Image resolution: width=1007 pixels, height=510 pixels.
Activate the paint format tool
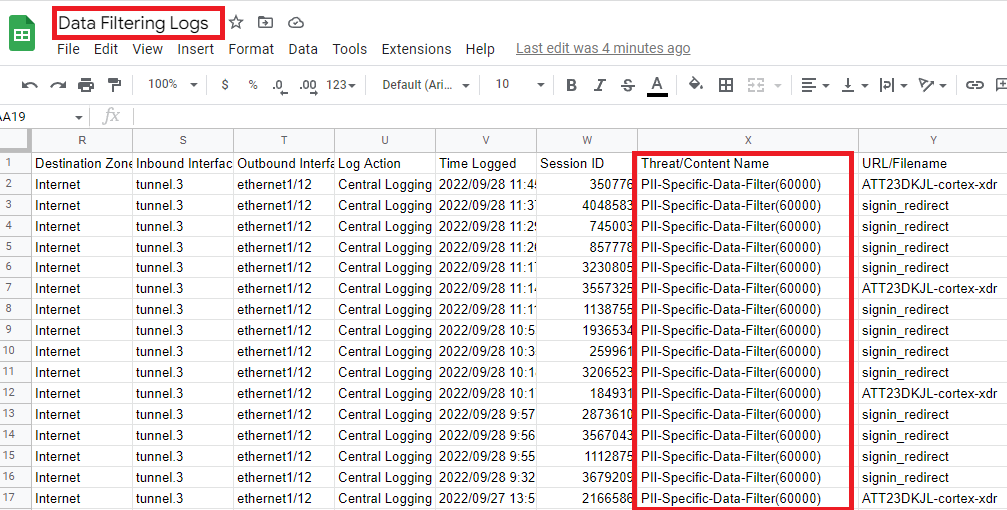click(114, 85)
